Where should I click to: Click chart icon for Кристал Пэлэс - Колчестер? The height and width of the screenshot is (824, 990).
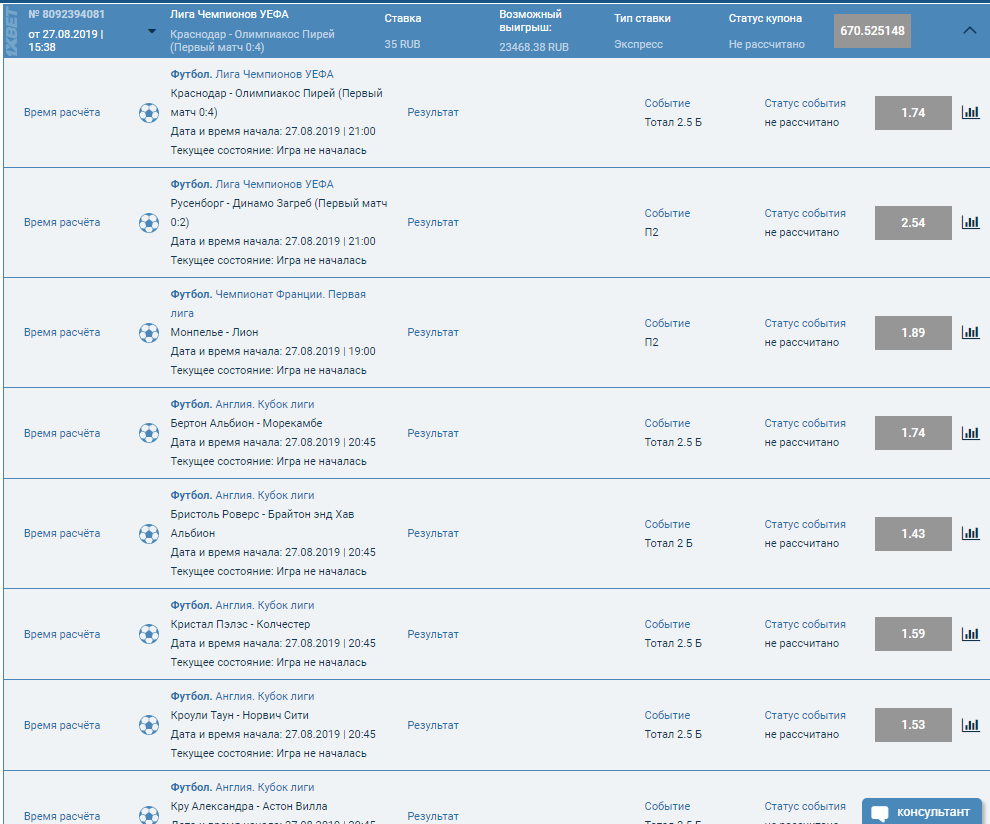(x=970, y=634)
